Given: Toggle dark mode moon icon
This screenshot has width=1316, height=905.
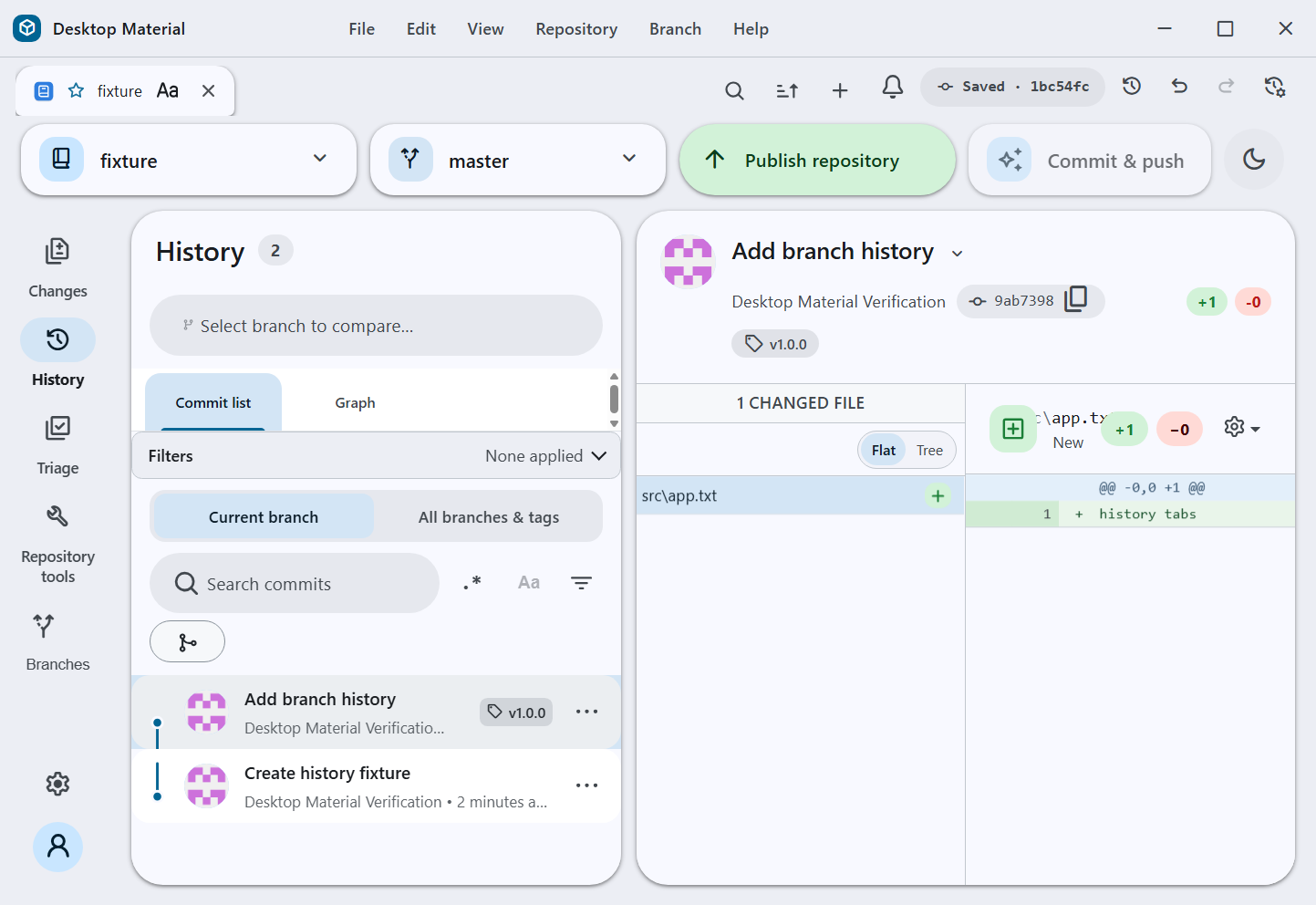Looking at the screenshot, I should [x=1254, y=160].
